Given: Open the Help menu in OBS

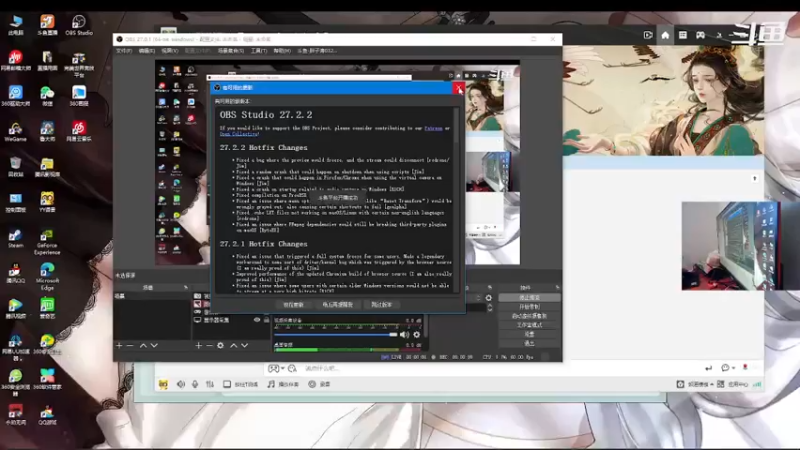Looking at the screenshot, I should (282, 51).
